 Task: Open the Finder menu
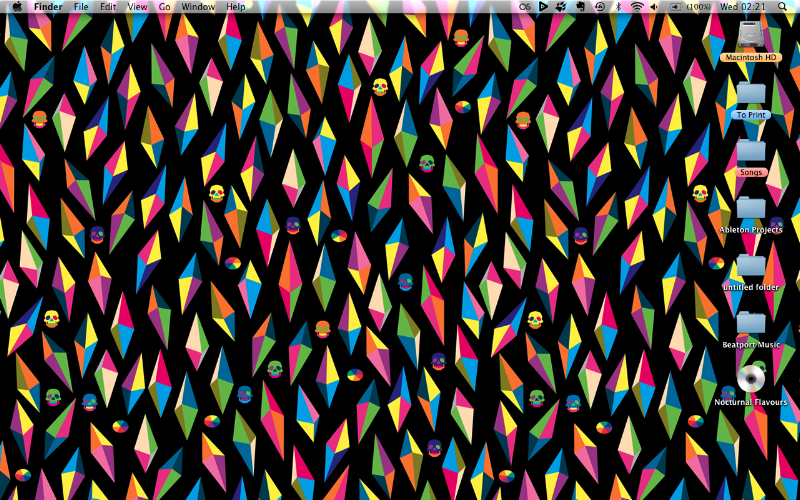click(x=48, y=7)
